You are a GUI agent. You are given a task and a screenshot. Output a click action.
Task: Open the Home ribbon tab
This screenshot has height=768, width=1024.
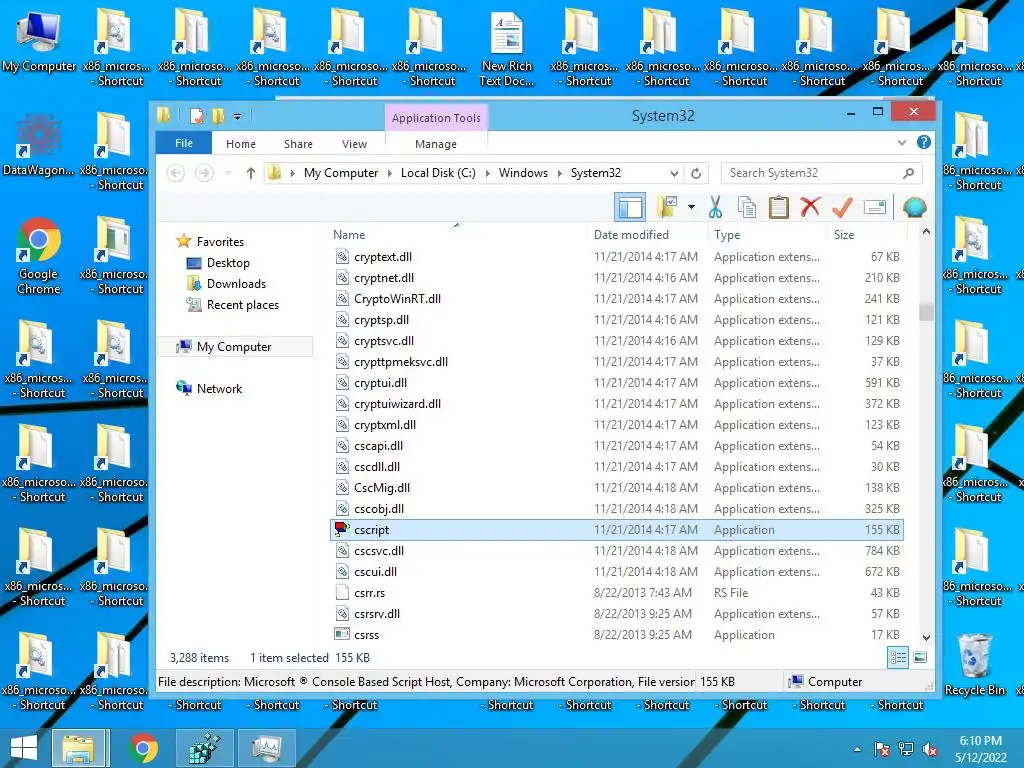(241, 144)
